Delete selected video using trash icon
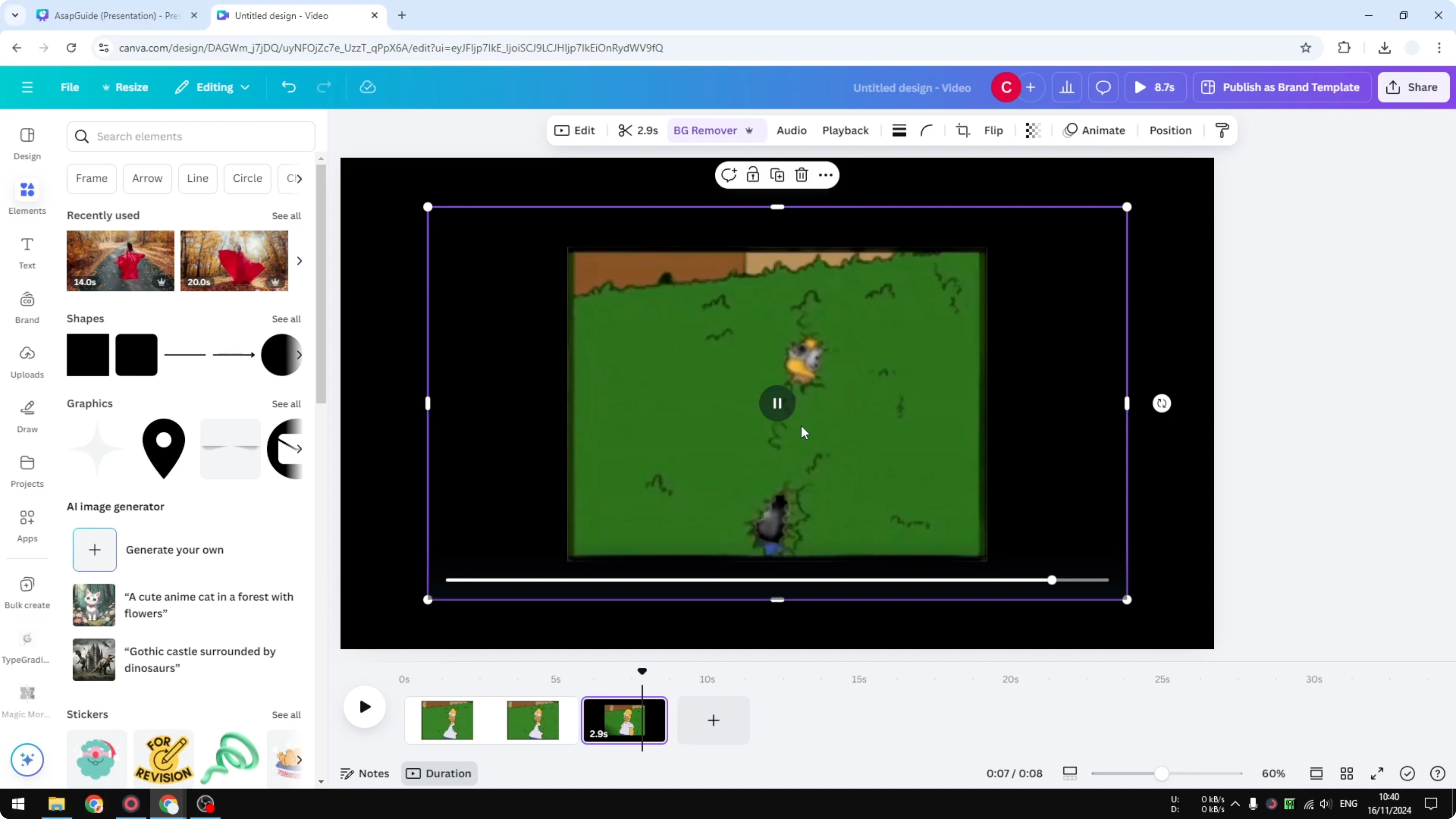This screenshot has width=1456, height=819. pos(802,175)
